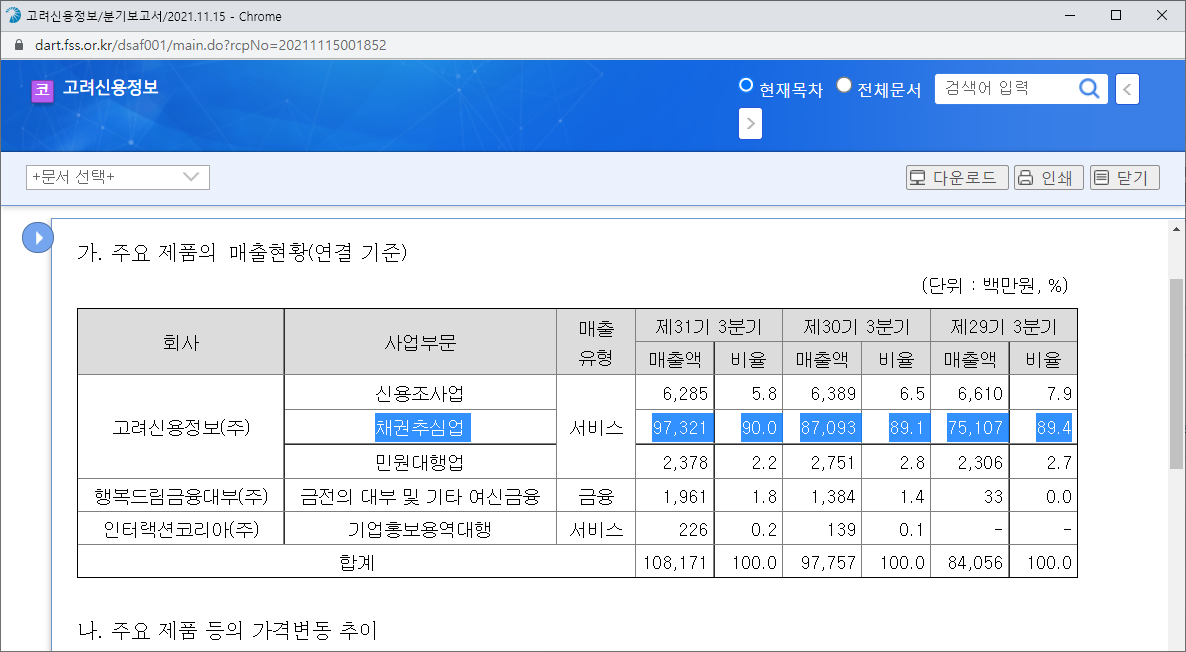Click the 인쇄 print button
Screen dimensions: 1186x652
[x=1048, y=178]
